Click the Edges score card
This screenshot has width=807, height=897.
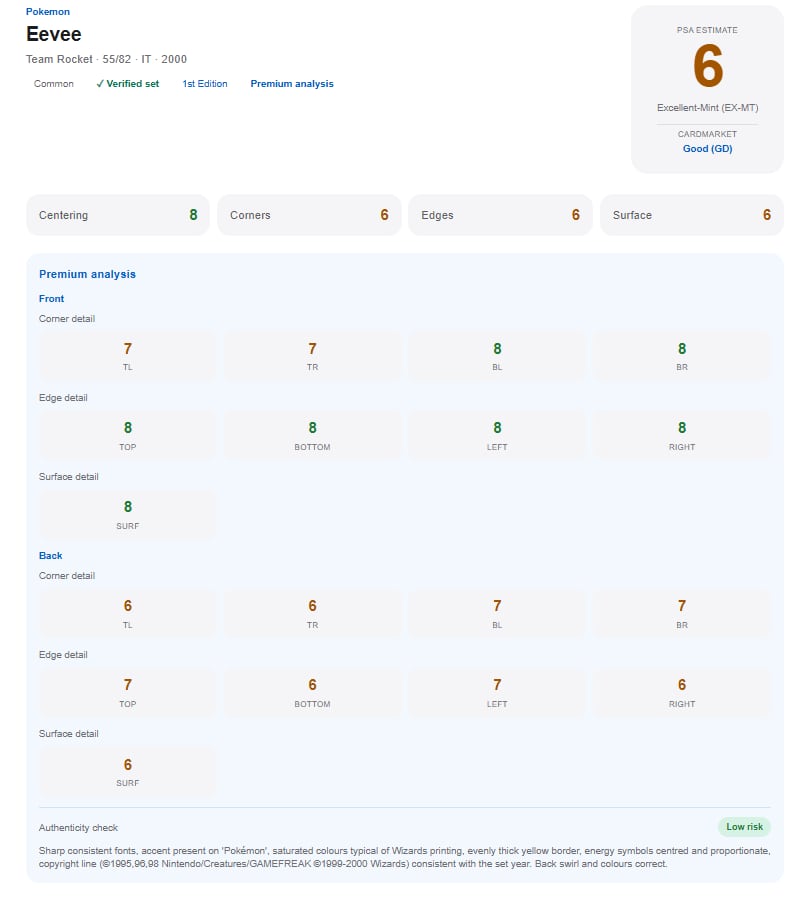pyautogui.click(x=500, y=215)
